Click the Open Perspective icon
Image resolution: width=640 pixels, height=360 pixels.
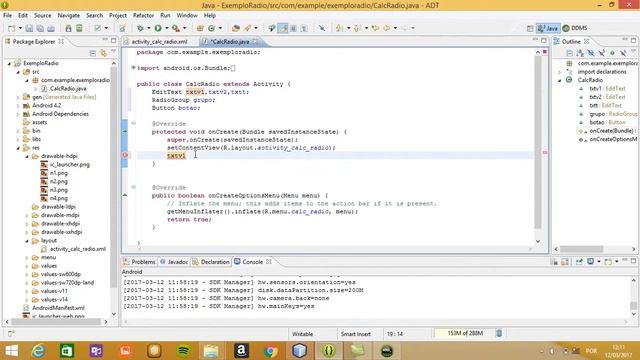coord(530,28)
